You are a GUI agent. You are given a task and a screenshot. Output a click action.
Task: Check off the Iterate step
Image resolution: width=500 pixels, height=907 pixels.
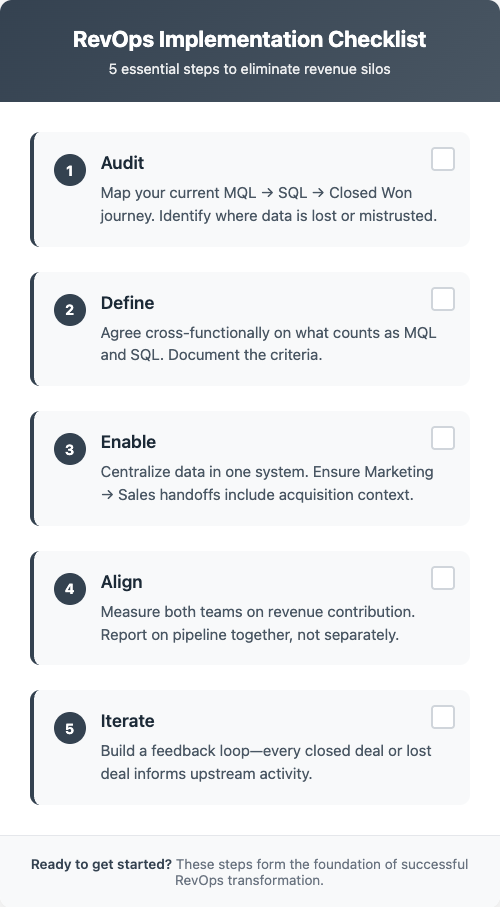(443, 717)
